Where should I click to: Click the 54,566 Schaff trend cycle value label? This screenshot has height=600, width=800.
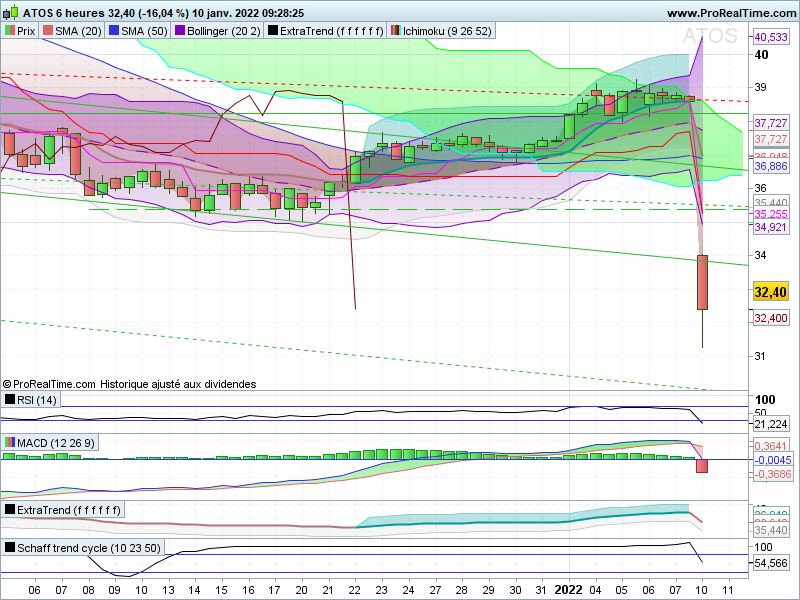pos(770,563)
